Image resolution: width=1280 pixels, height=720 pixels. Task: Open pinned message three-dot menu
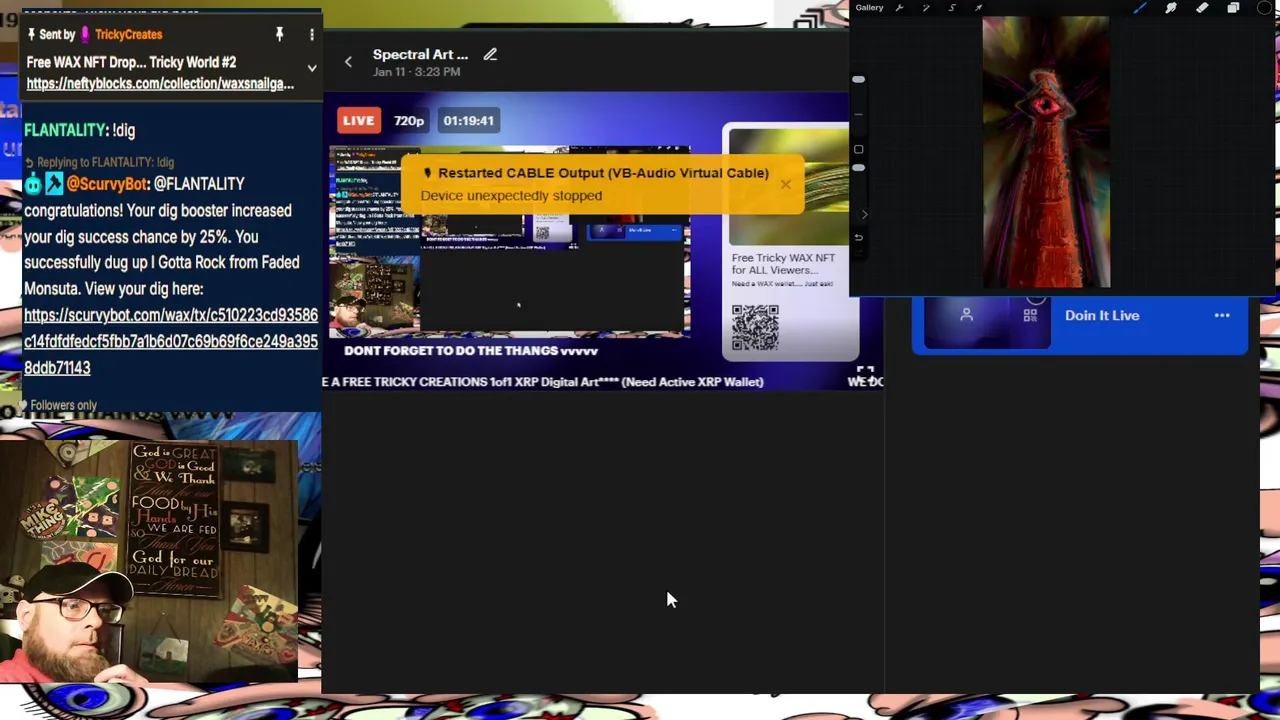click(311, 35)
